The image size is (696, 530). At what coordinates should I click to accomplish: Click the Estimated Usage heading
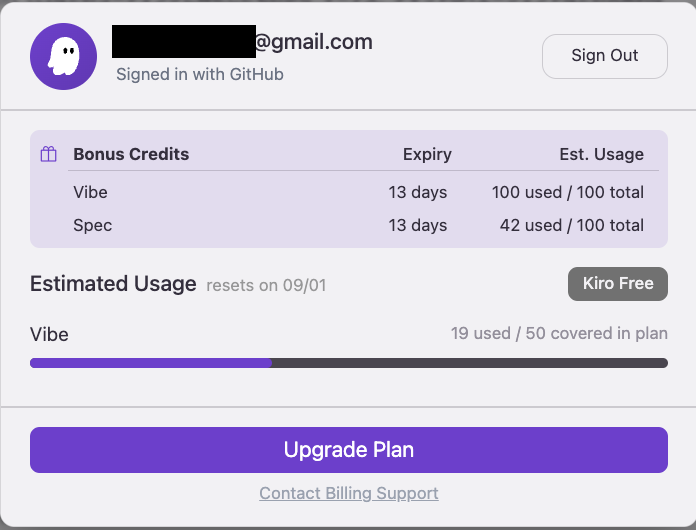[113, 284]
